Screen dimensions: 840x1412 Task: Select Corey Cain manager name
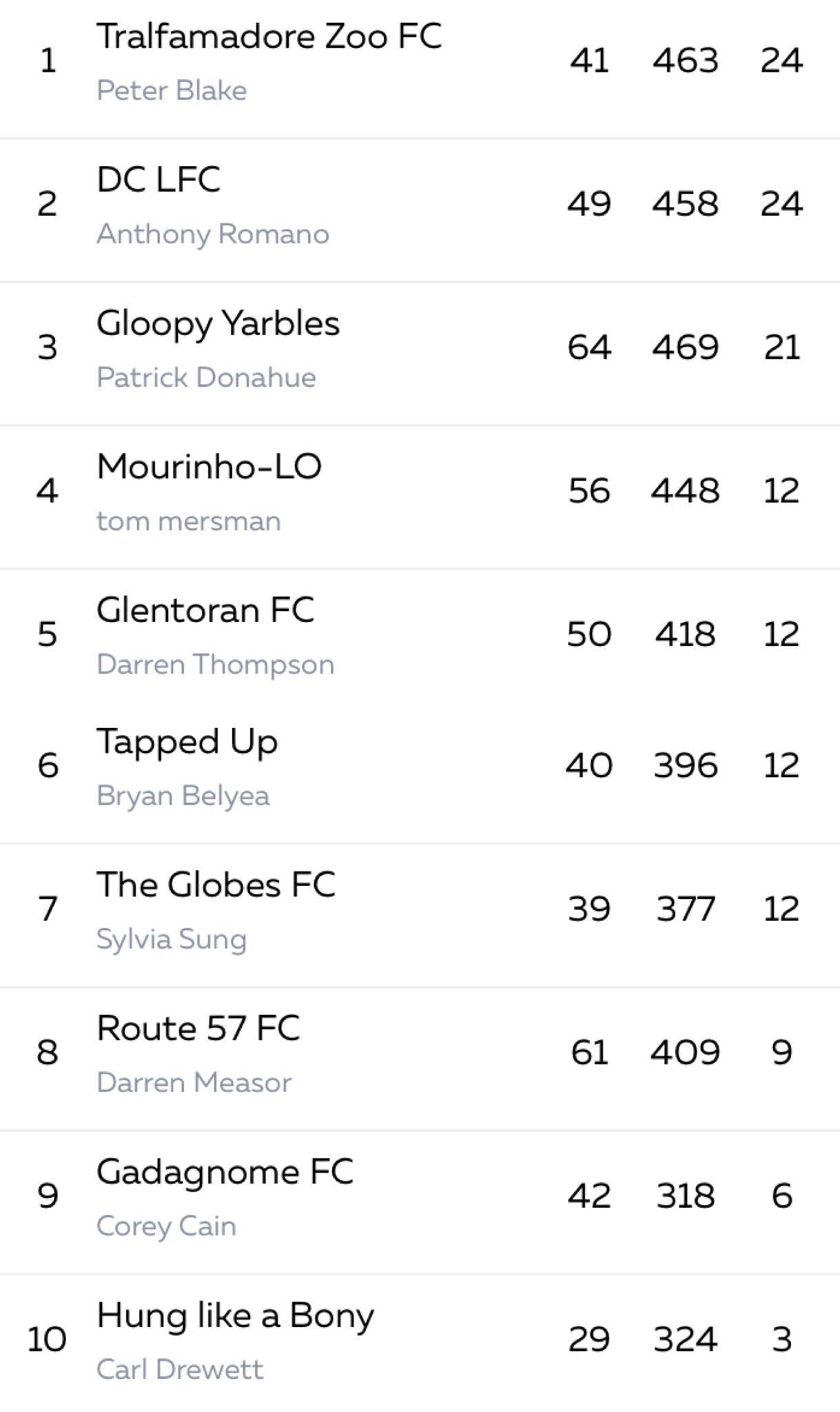pyautogui.click(x=166, y=1226)
